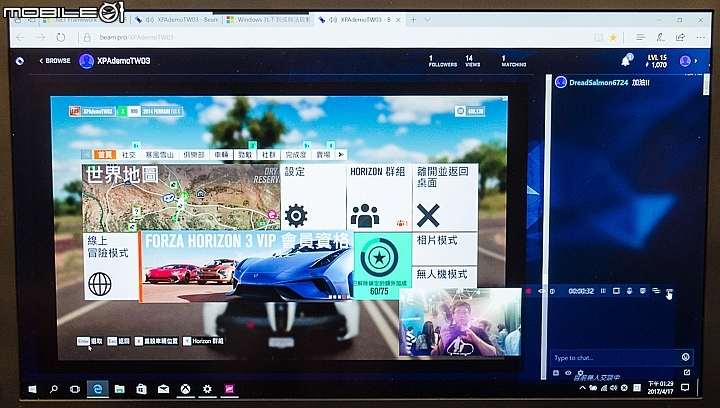This screenshot has height=408, width=720.
Task: Select the 暴風雪山 tab in game menu
Action: (159, 155)
